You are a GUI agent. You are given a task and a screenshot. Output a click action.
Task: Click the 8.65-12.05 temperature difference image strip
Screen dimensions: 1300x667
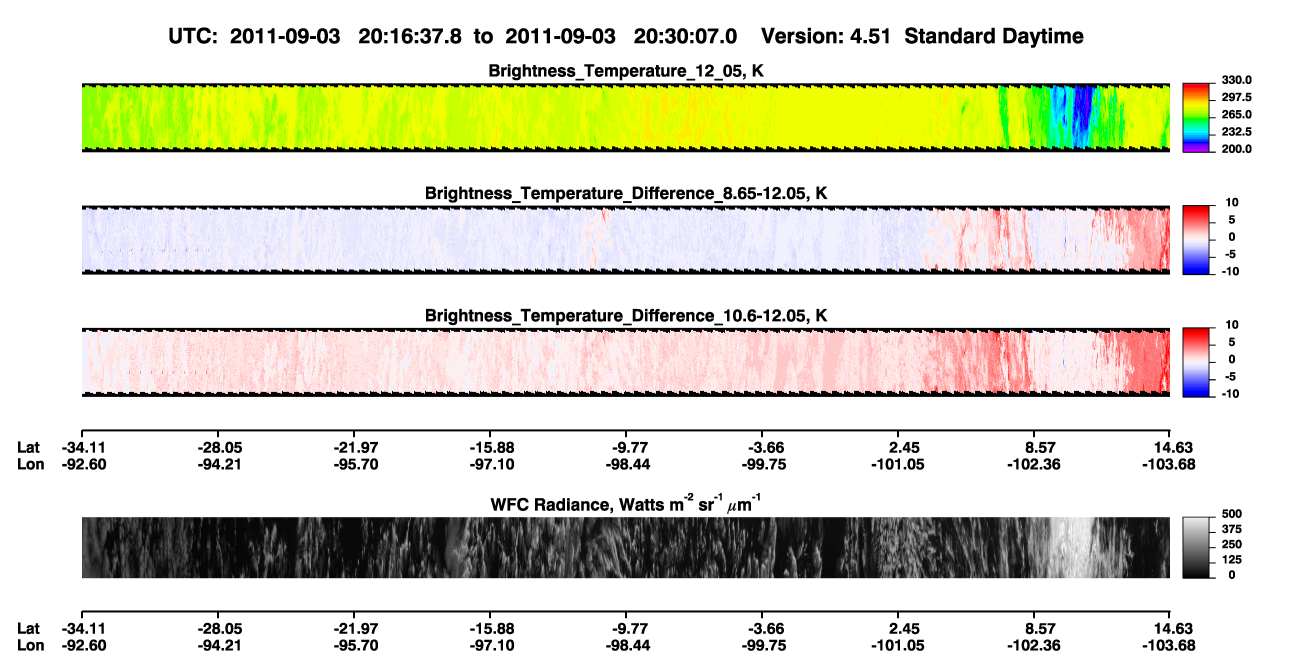coord(625,239)
